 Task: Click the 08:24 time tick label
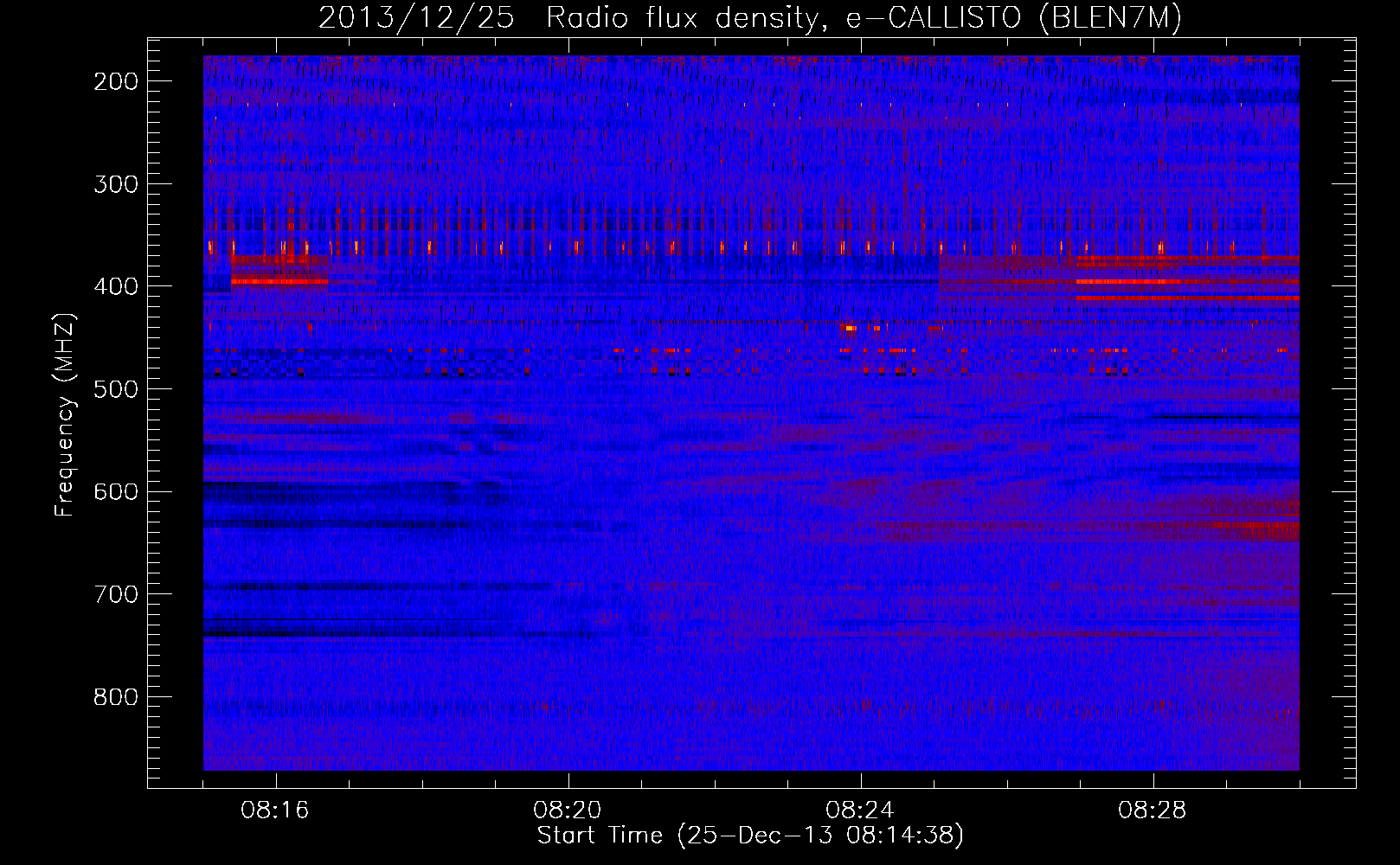pyautogui.click(x=860, y=811)
